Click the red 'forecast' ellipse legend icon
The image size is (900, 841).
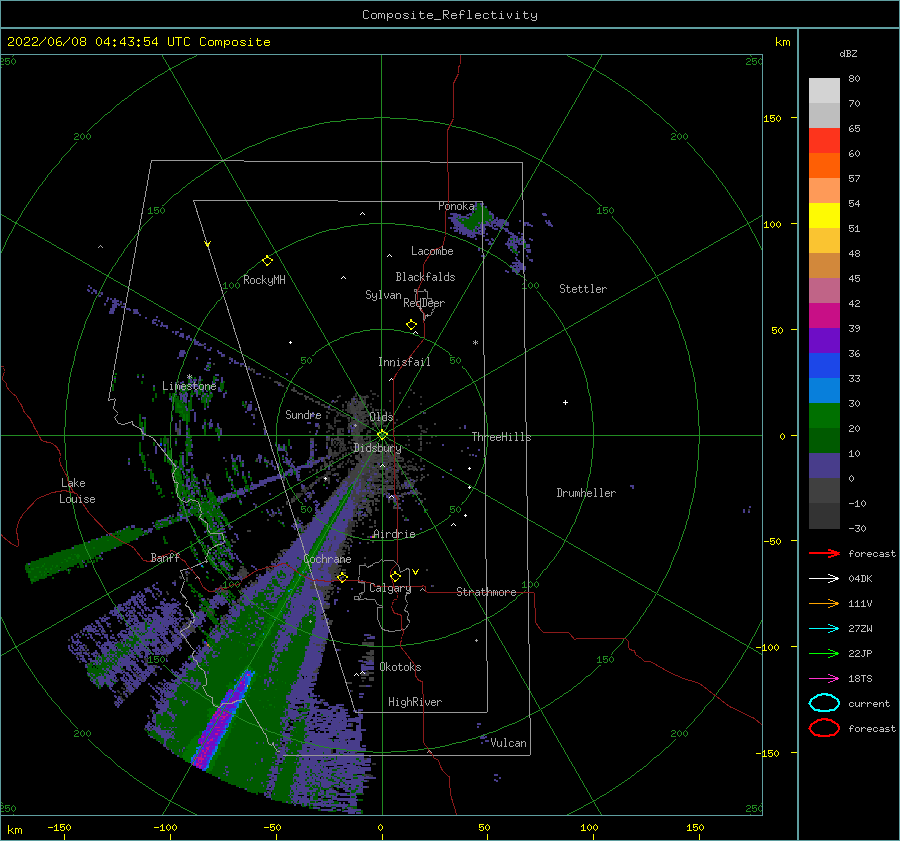824,728
